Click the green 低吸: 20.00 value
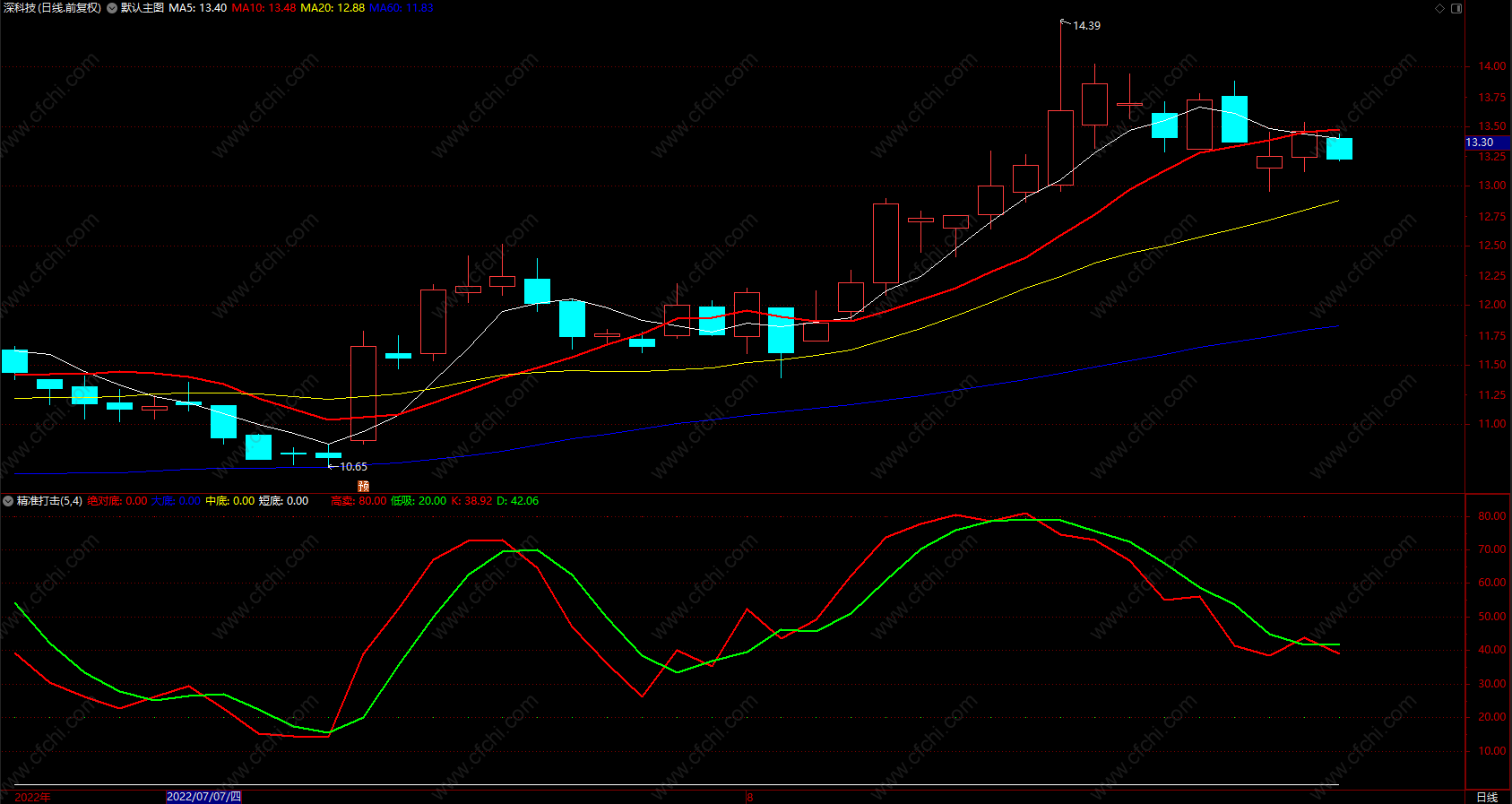This screenshot has width=1512, height=804. [x=418, y=501]
